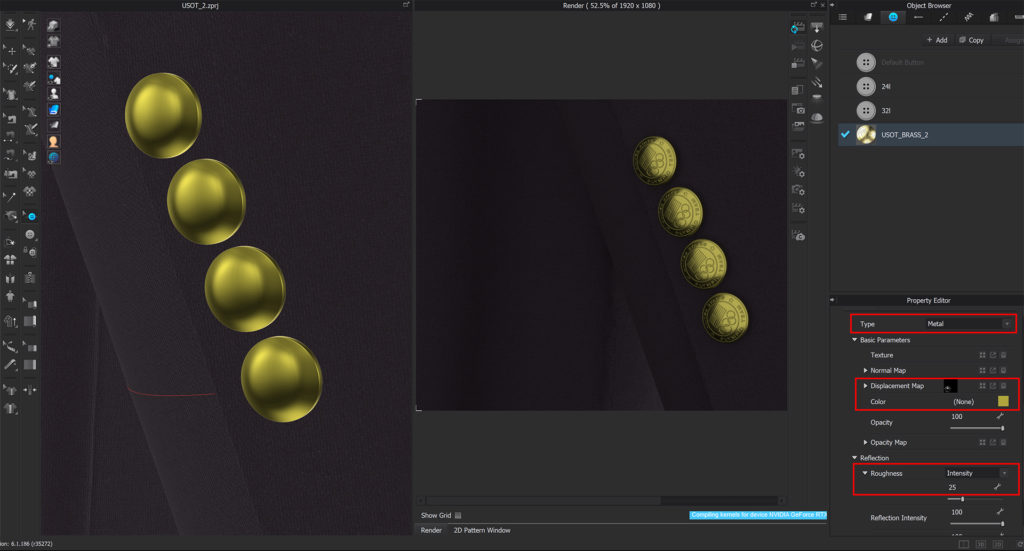This screenshot has width=1024, height=551.
Task: Click the avatar bust display icon
Action: coord(54,93)
